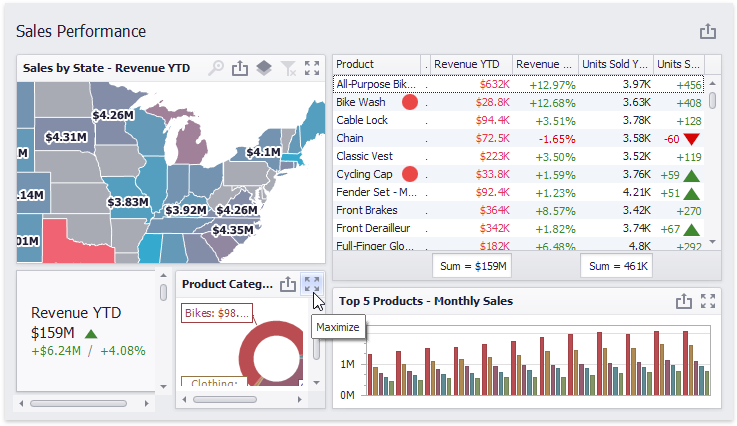Maximize the Top 5 Products panel

tap(708, 301)
